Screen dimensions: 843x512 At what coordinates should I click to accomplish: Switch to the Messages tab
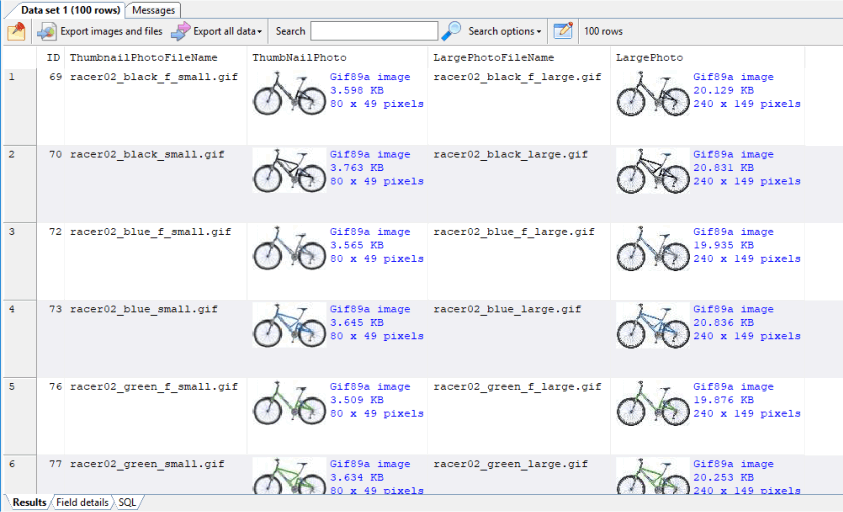pos(154,10)
